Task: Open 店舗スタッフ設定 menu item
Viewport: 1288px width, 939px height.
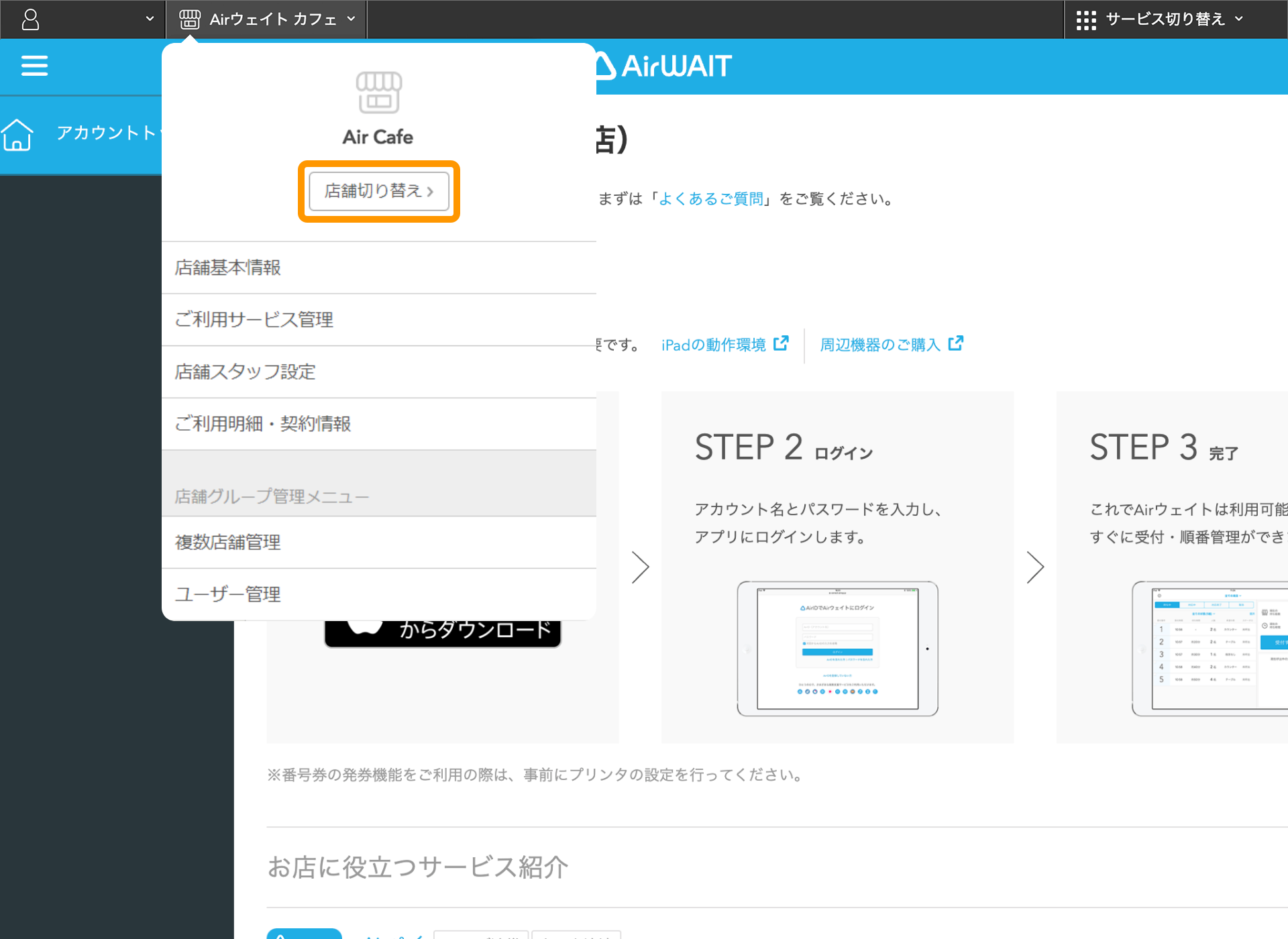Action: tap(379, 372)
